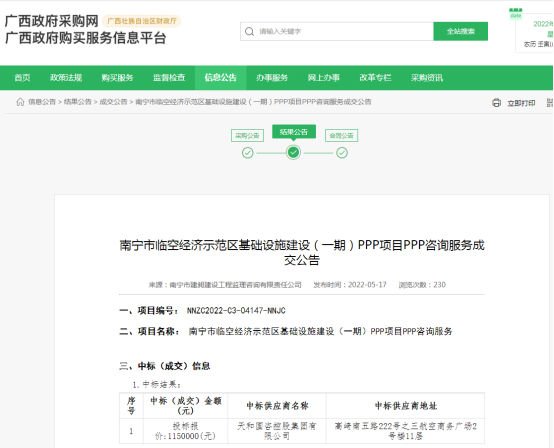Open the 改革专栏 menu item
This screenshot has height=448, width=554.
click(375, 78)
